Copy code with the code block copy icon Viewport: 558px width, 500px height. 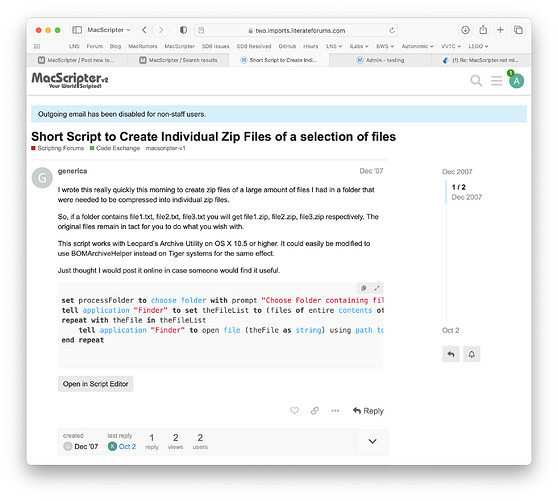(363, 288)
